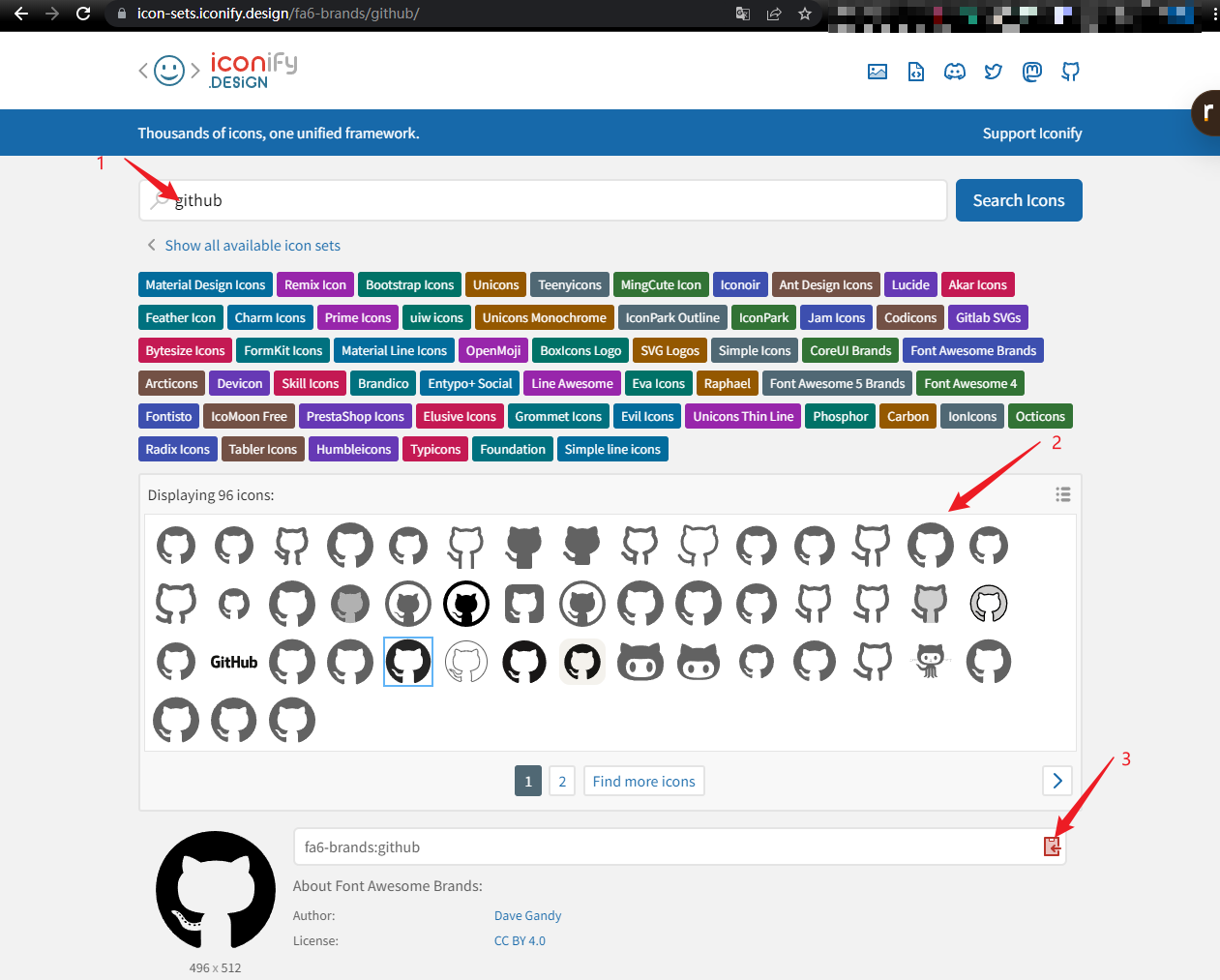This screenshot has height=980, width=1220.
Task: Filter by Simple Icons set
Action: pos(755,350)
